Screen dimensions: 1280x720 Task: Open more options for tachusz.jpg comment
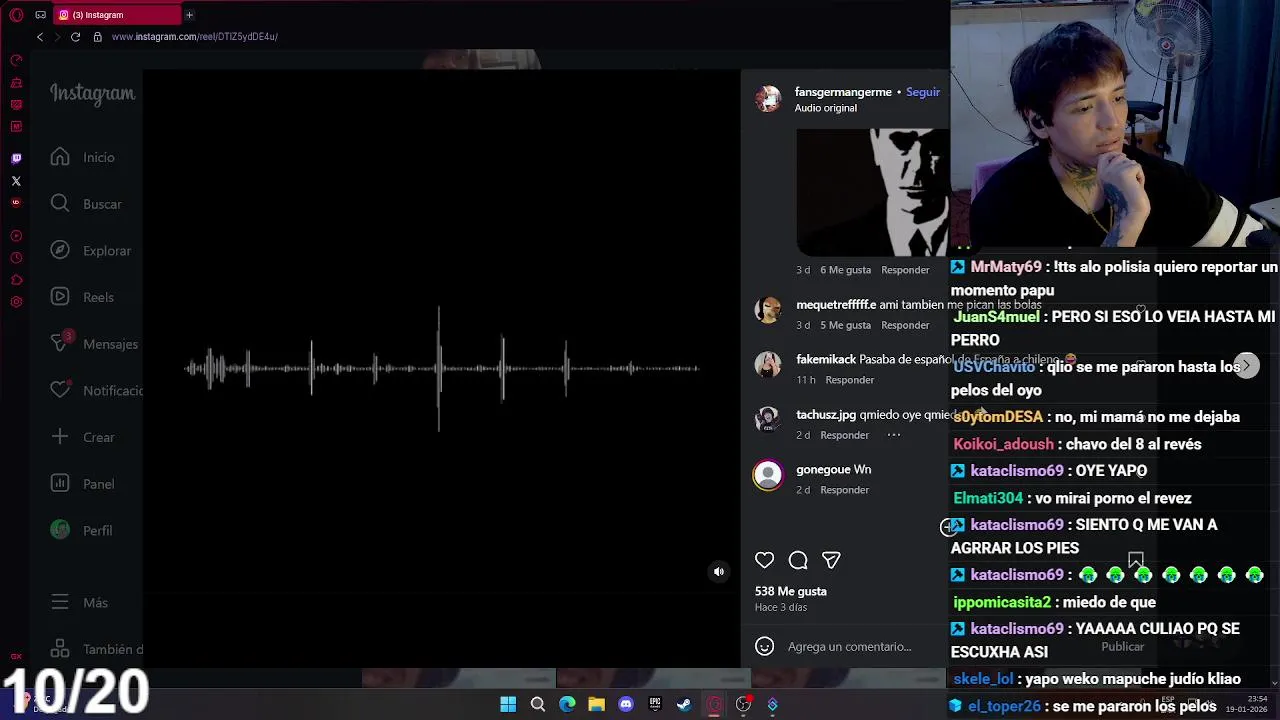click(x=894, y=435)
